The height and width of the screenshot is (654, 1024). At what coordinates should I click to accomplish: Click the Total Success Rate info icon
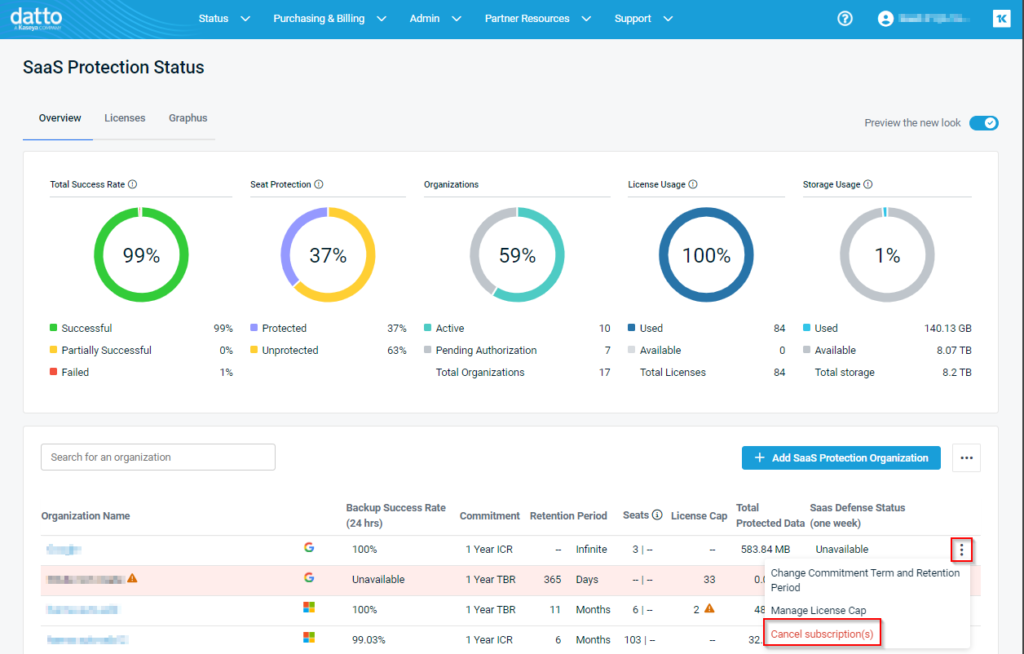pyautogui.click(x=133, y=185)
